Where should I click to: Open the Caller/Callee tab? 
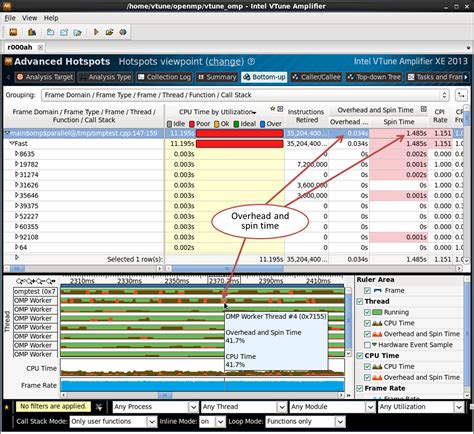pyautogui.click(x=316, y=77)
